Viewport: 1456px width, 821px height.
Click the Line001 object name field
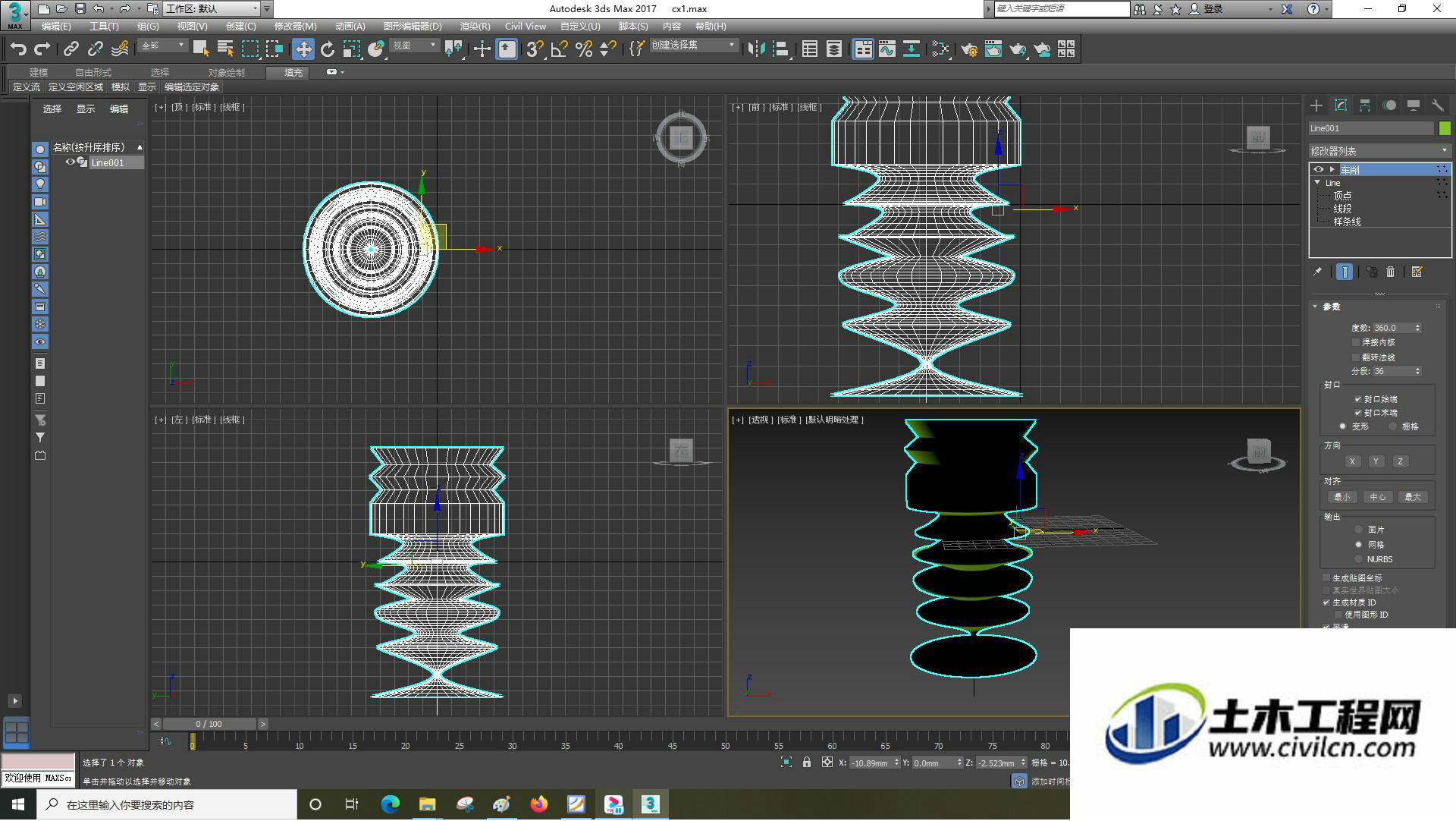1371,128
